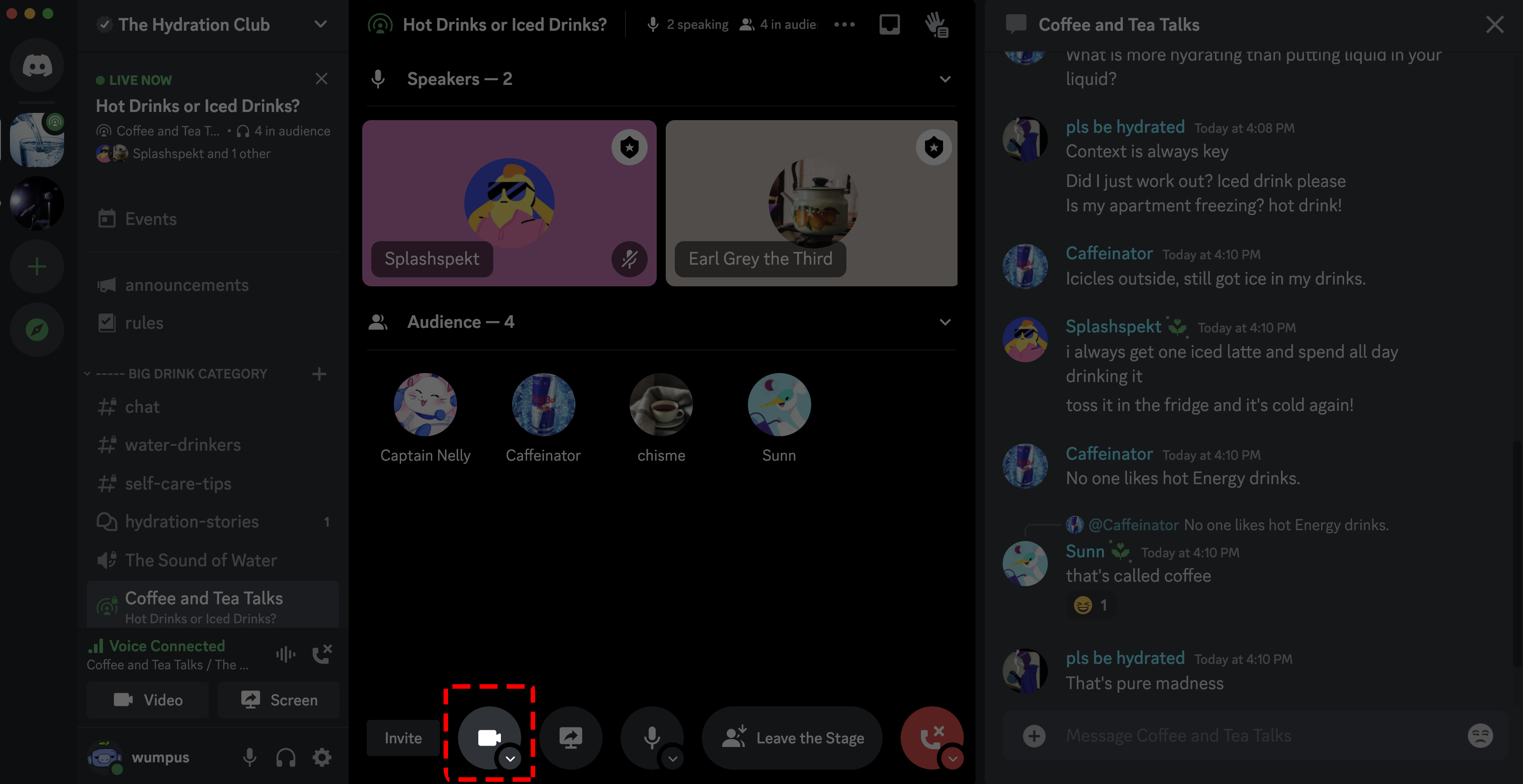This screenshot has width=1523, height=784.
Task: Click the settings gear icon in bottom left
Action: (323, 757)
